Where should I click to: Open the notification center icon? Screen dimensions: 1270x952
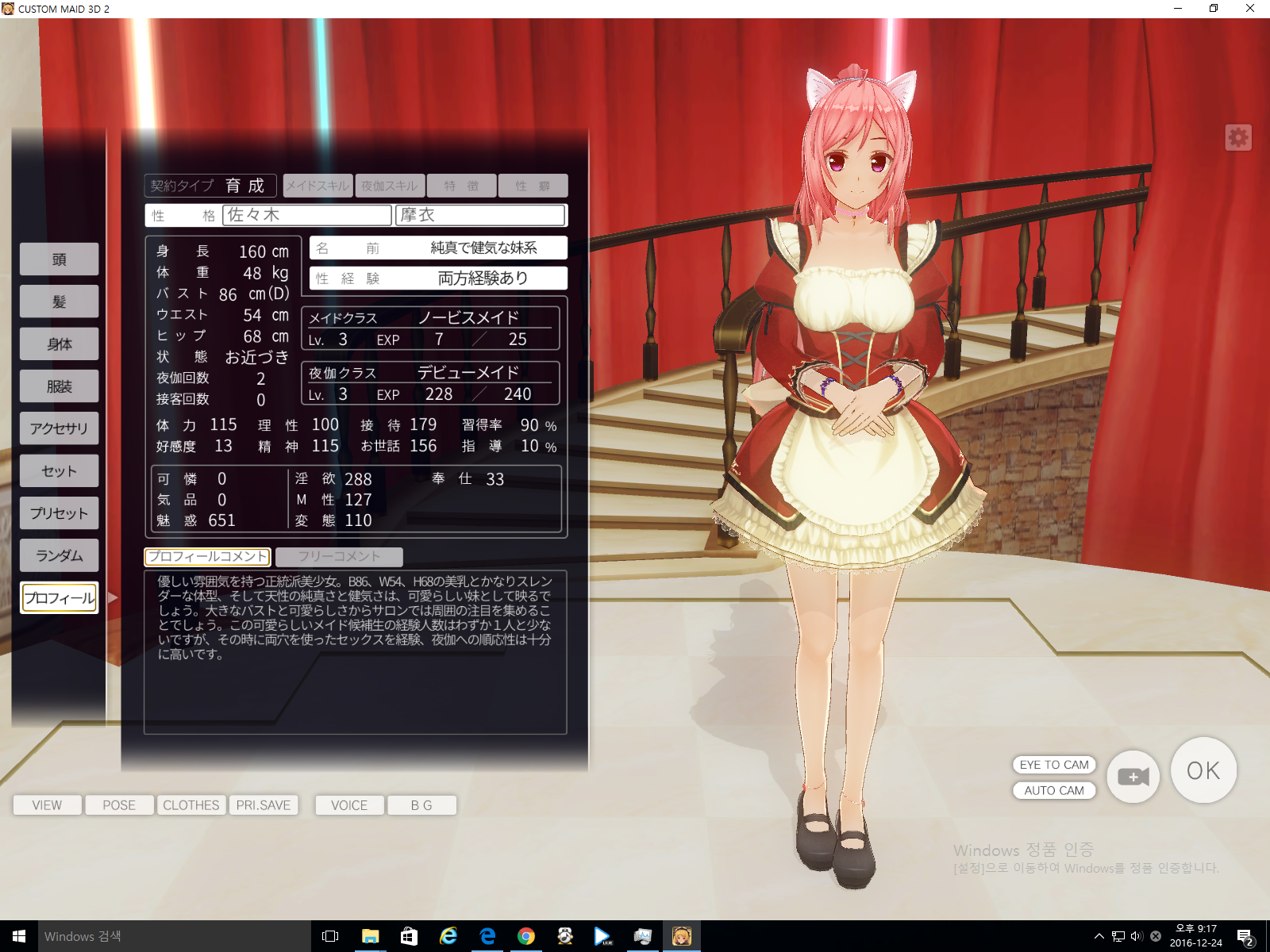[1245, 937]
